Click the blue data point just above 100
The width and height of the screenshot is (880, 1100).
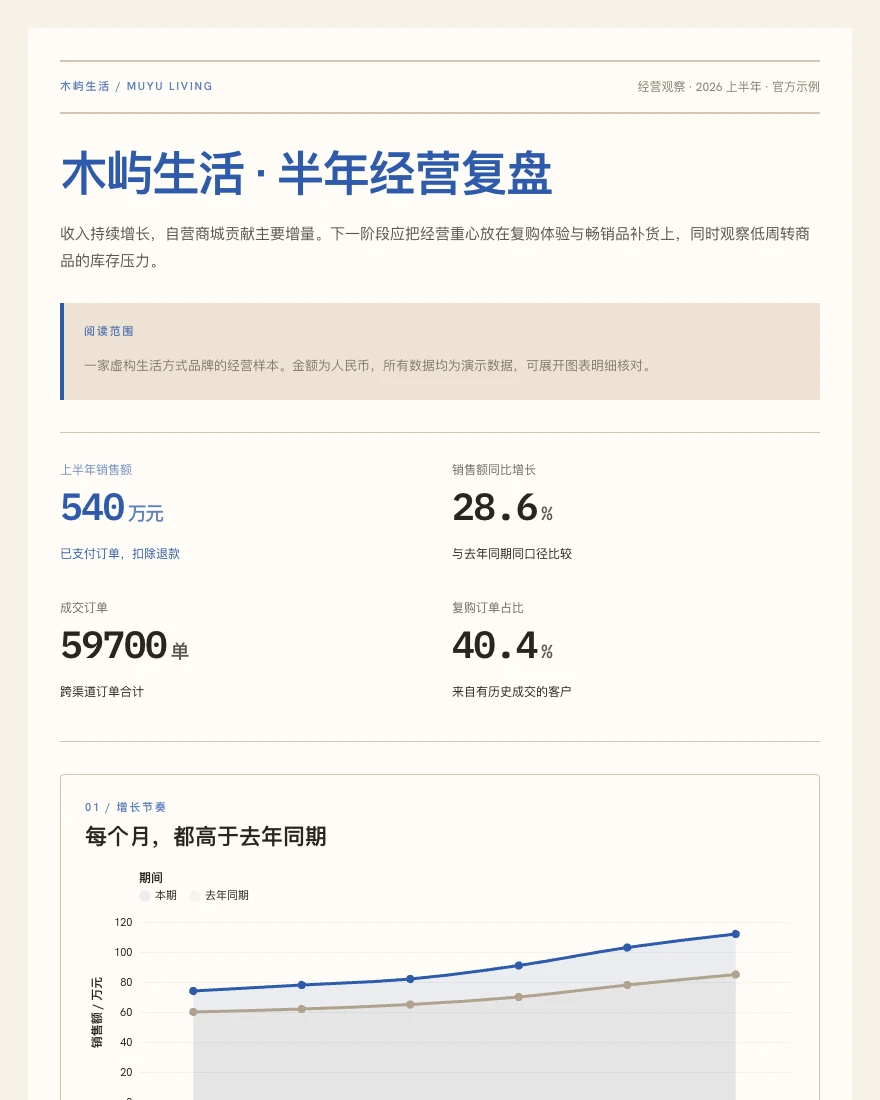click(627, 947)
